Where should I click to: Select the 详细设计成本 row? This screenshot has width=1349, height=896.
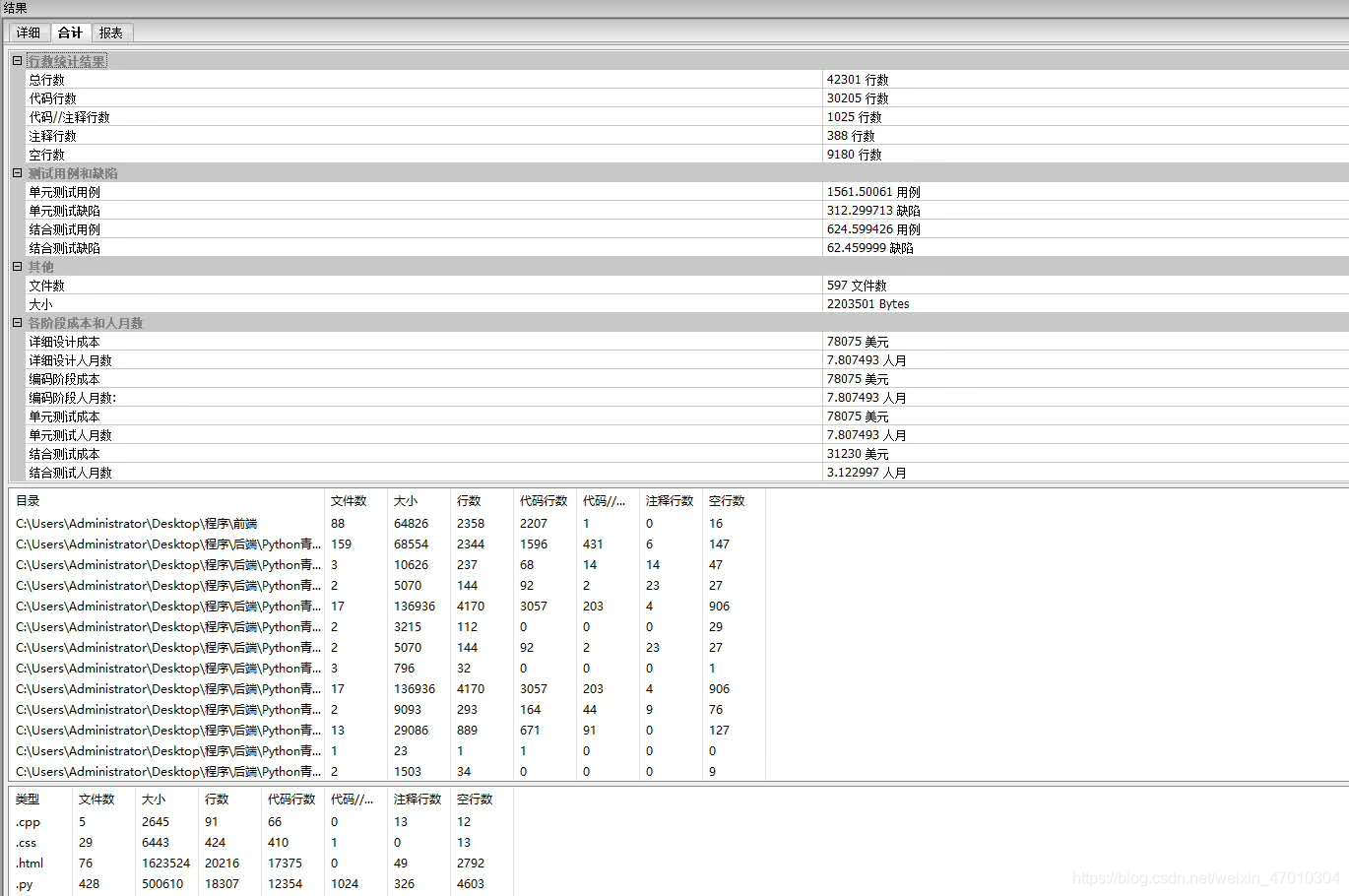coord(686,342)
